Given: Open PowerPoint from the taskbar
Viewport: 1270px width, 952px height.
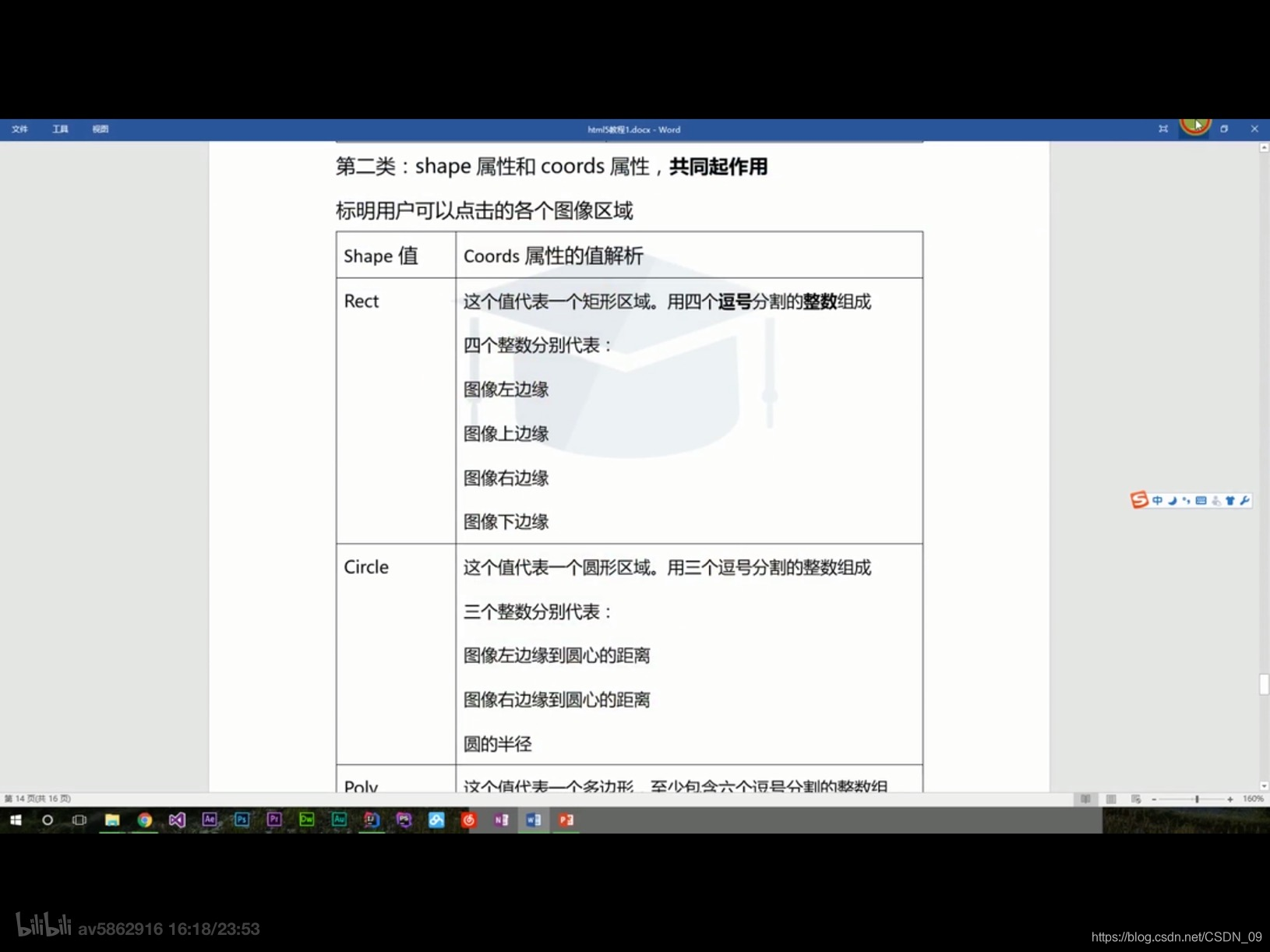Looking at the screenshot, I should coord(566,820).
